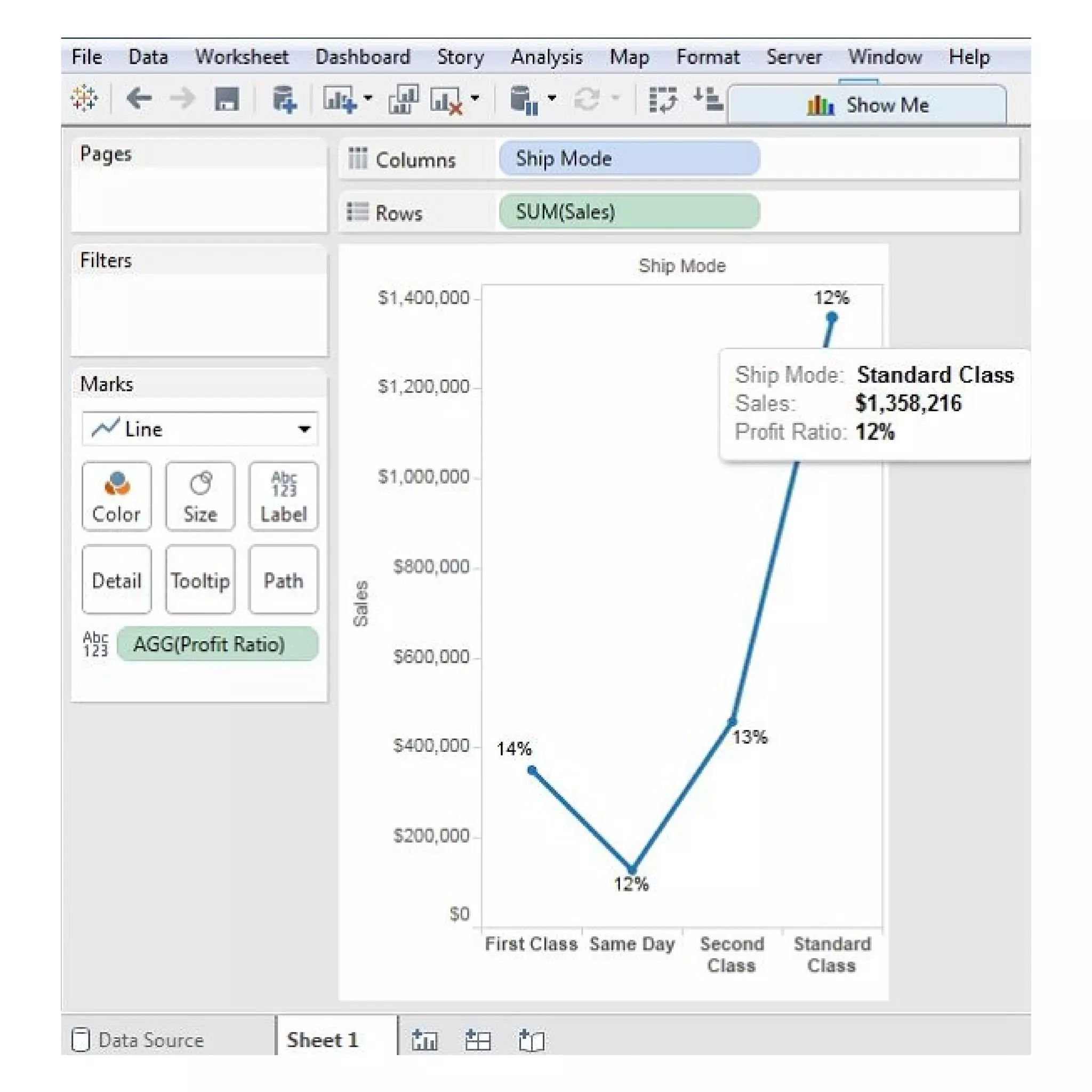Screen dimensions: 1092x1092
Task: Expand the Pause Auto Updates dropdown arrow
Action: [x=552, y=98]
